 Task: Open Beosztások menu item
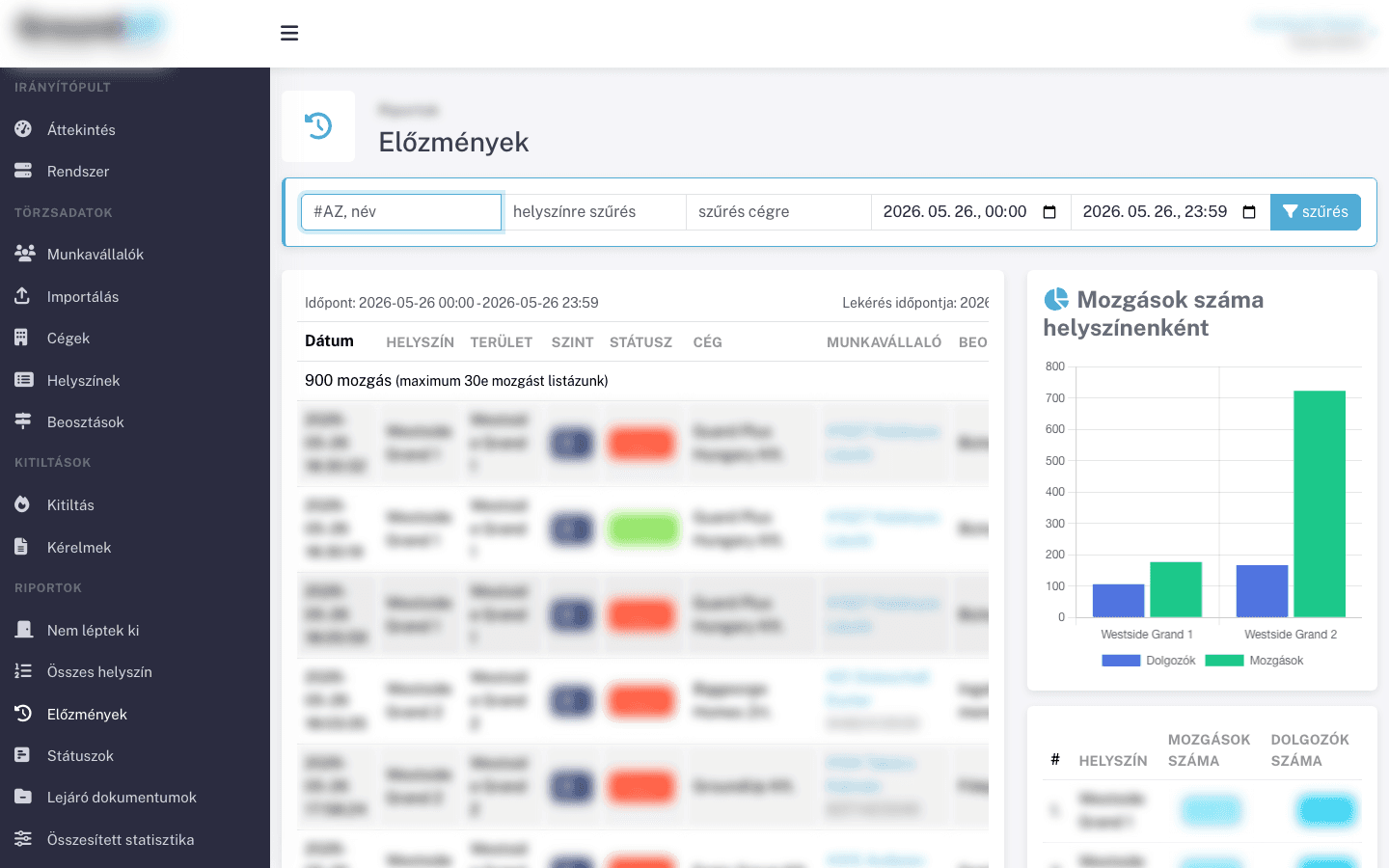(x=86, y=421)
